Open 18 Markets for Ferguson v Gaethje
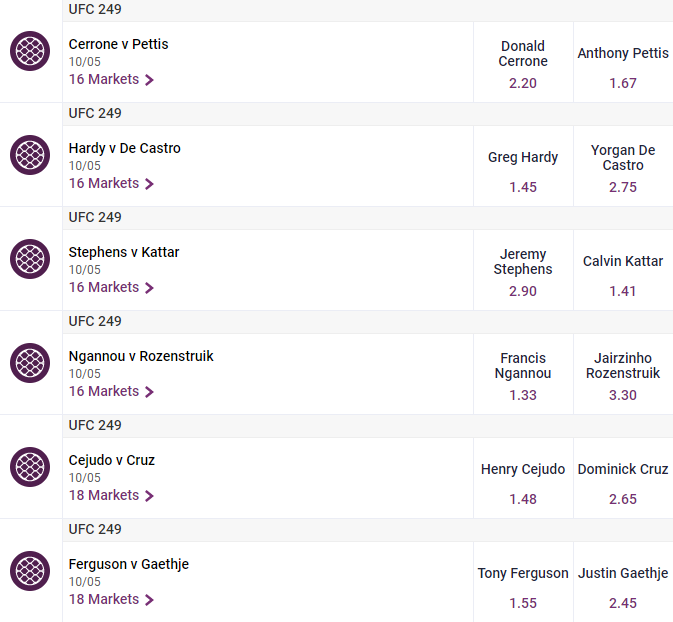 111,599
